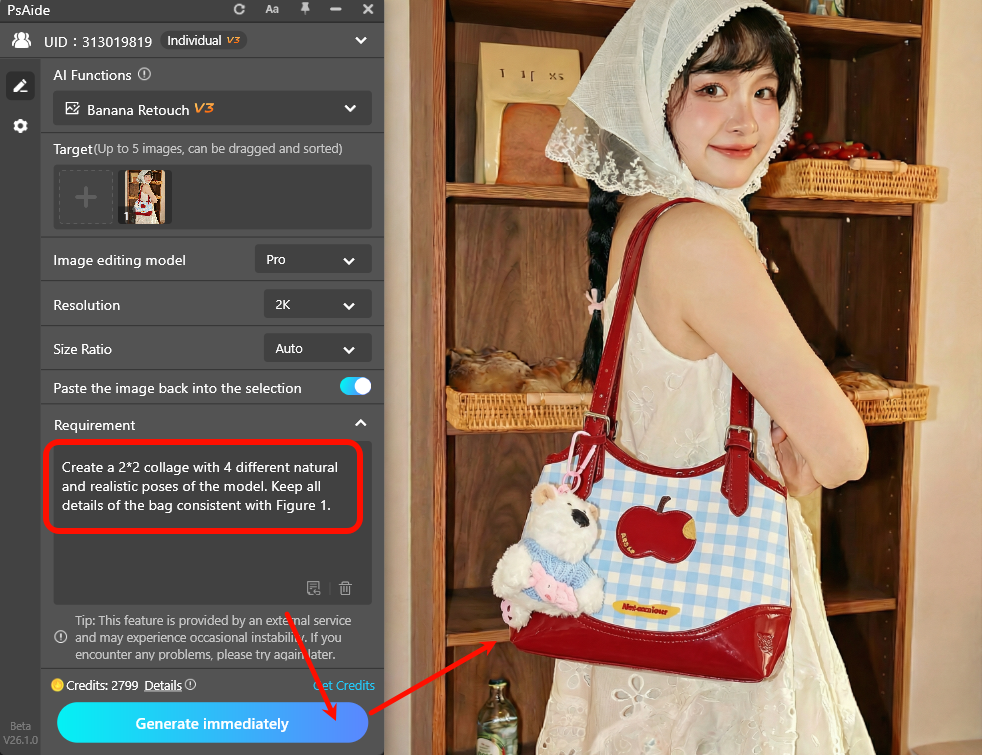Disable paste the image back into the selection
Image resolution: width=982 pixels, height=755 pixels.
click(355, 386)
